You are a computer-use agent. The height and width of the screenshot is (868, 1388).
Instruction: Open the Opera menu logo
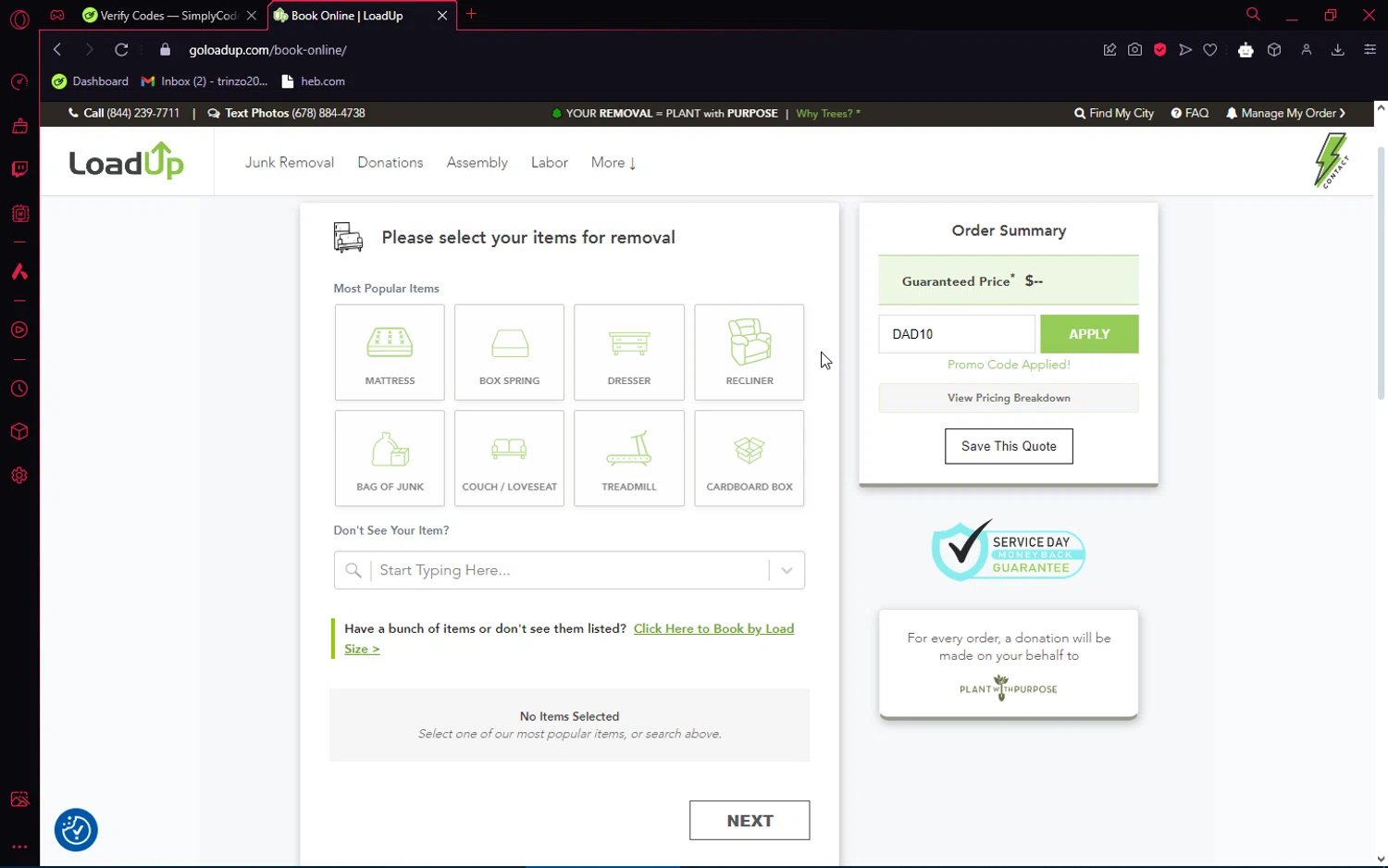19,19
